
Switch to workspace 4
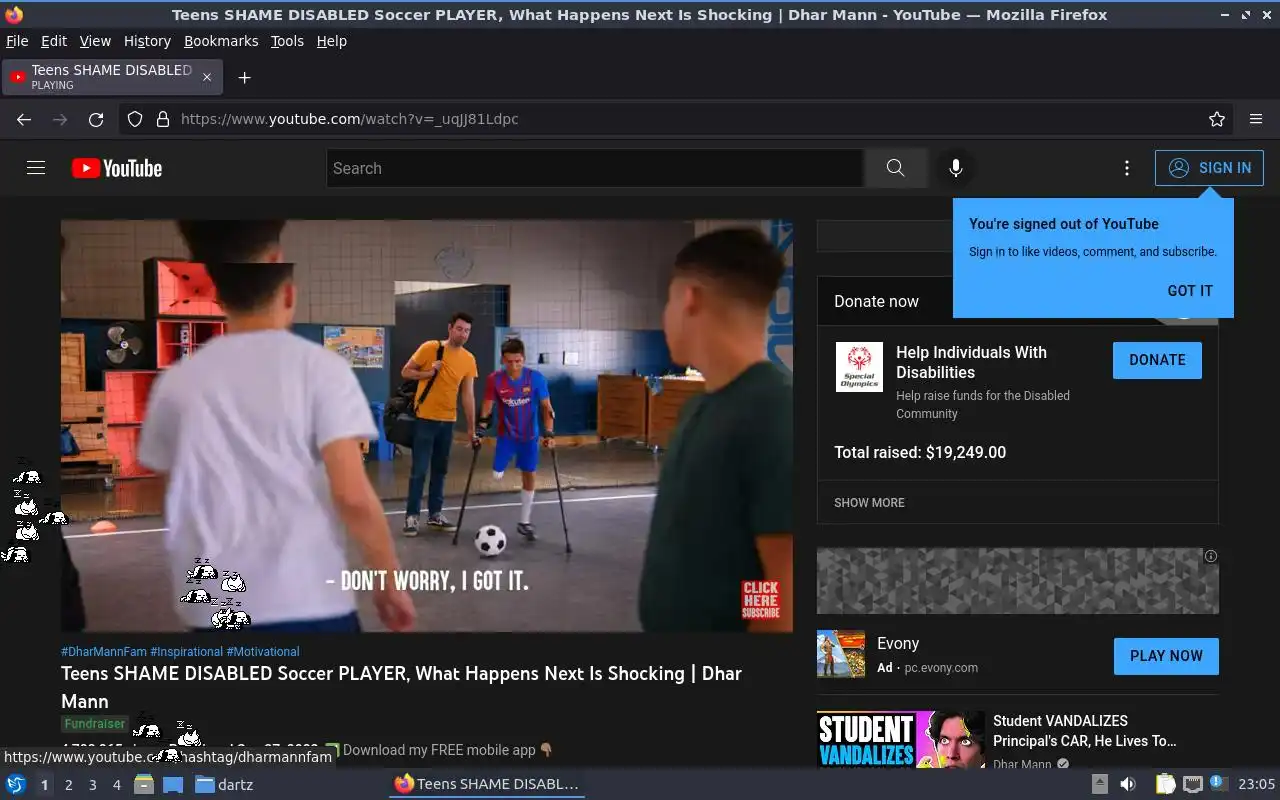(116, 785)
